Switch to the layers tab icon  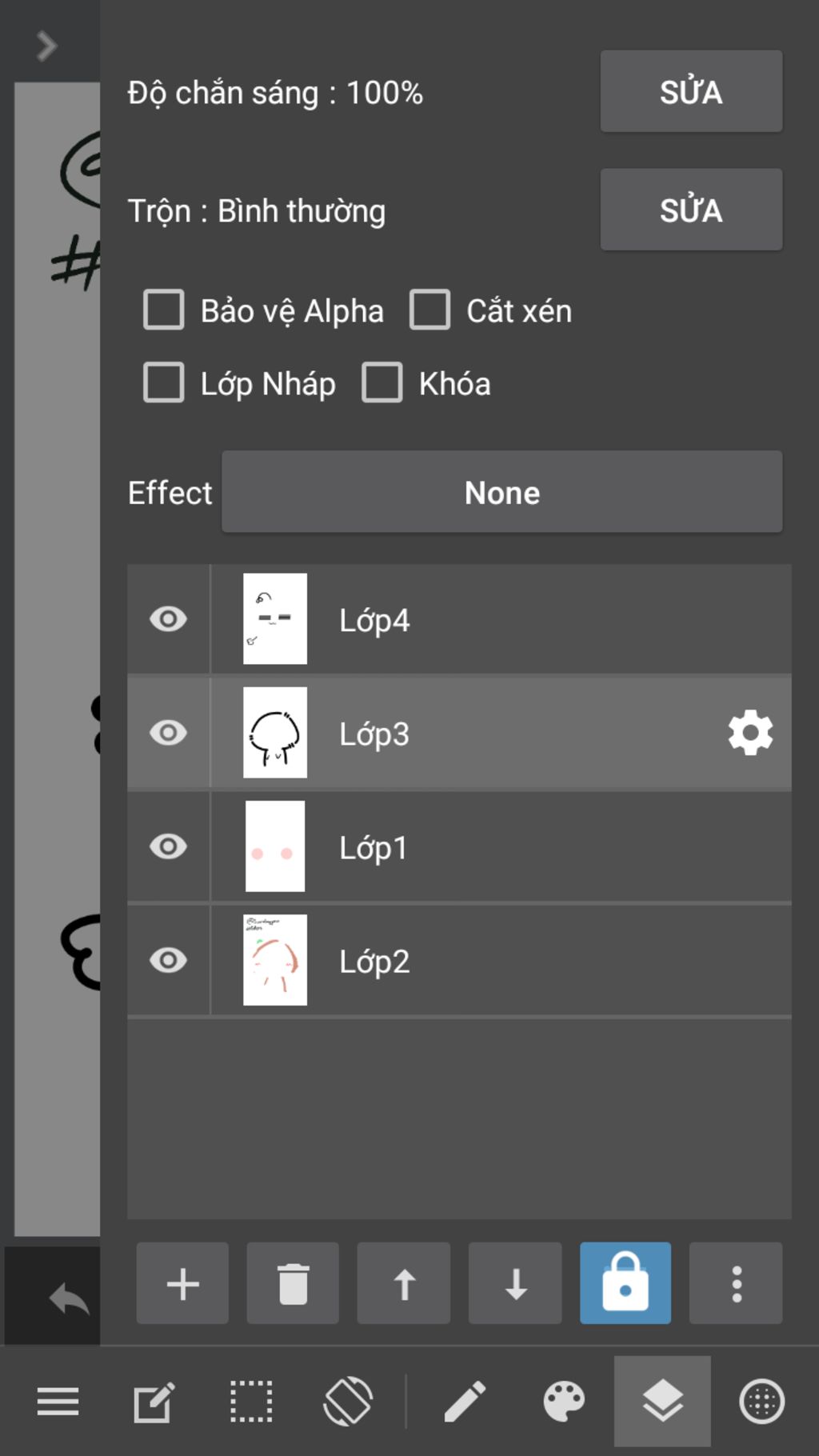tap(662, 1402)
